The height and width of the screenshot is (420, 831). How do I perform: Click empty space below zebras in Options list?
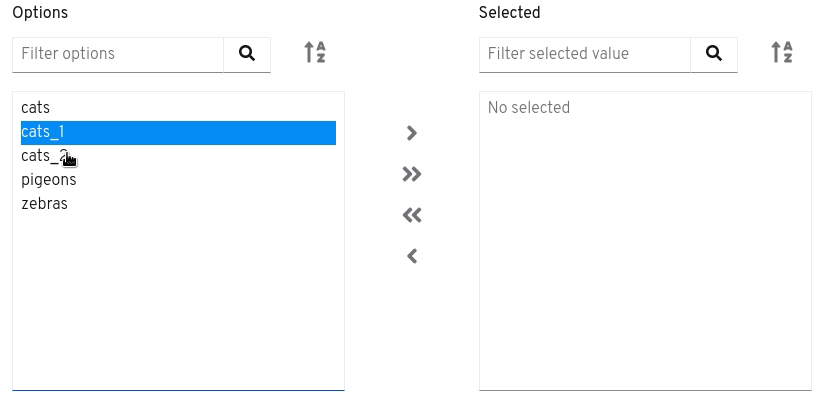click(178, 302)
